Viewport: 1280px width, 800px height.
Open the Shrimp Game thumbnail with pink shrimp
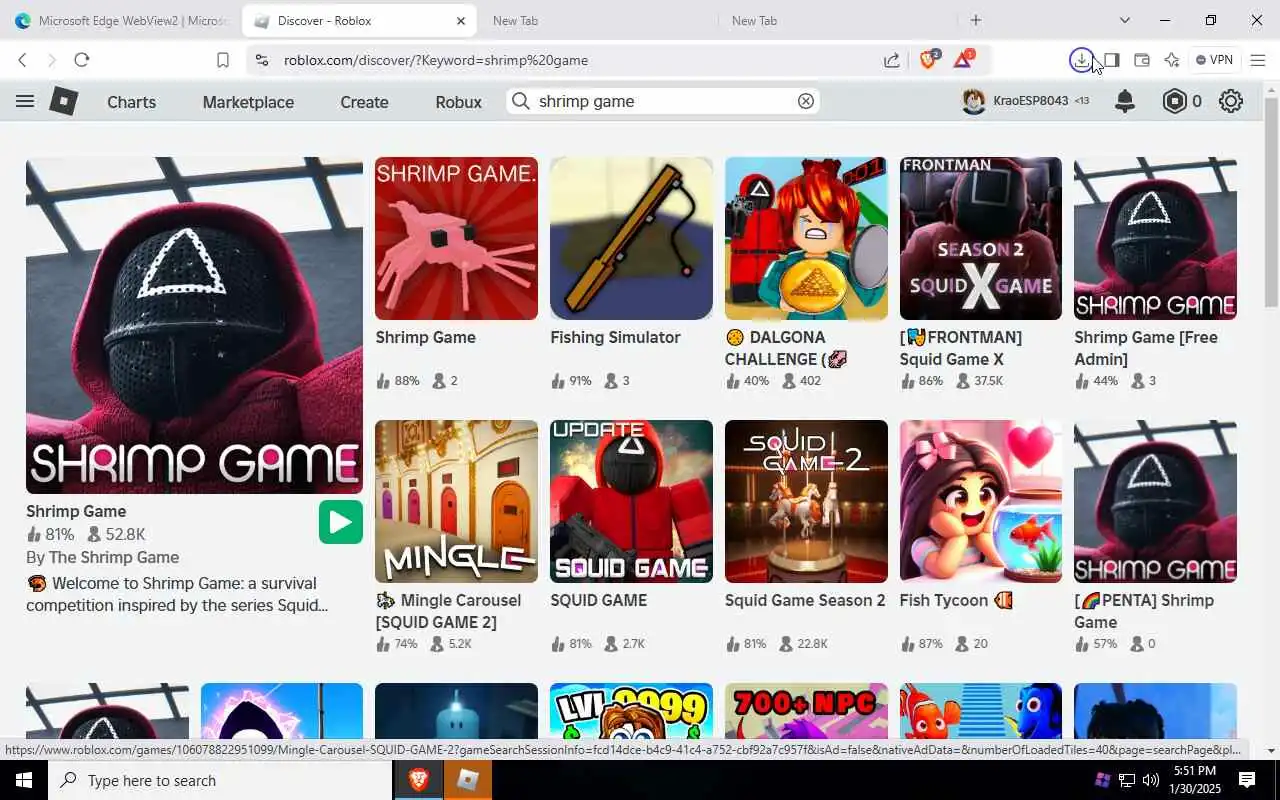tap(456, 238)
